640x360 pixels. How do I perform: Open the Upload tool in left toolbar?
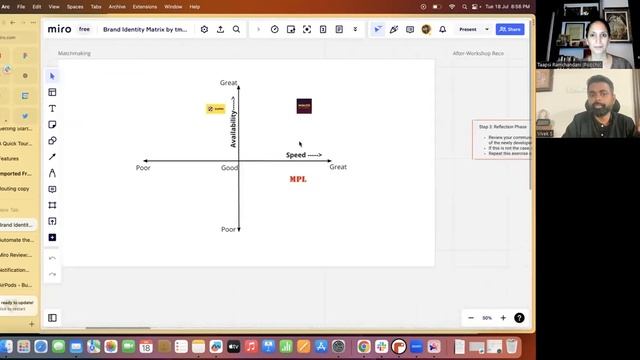pos(52,221)
